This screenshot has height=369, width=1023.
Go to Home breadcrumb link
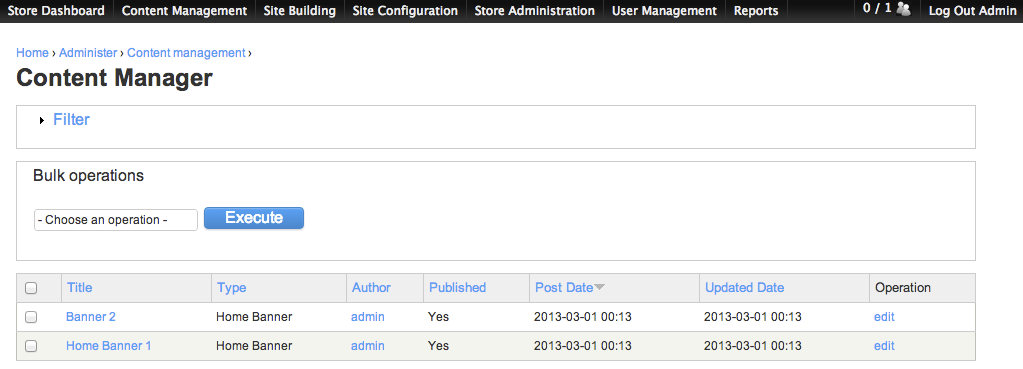(x=33, y=53)
